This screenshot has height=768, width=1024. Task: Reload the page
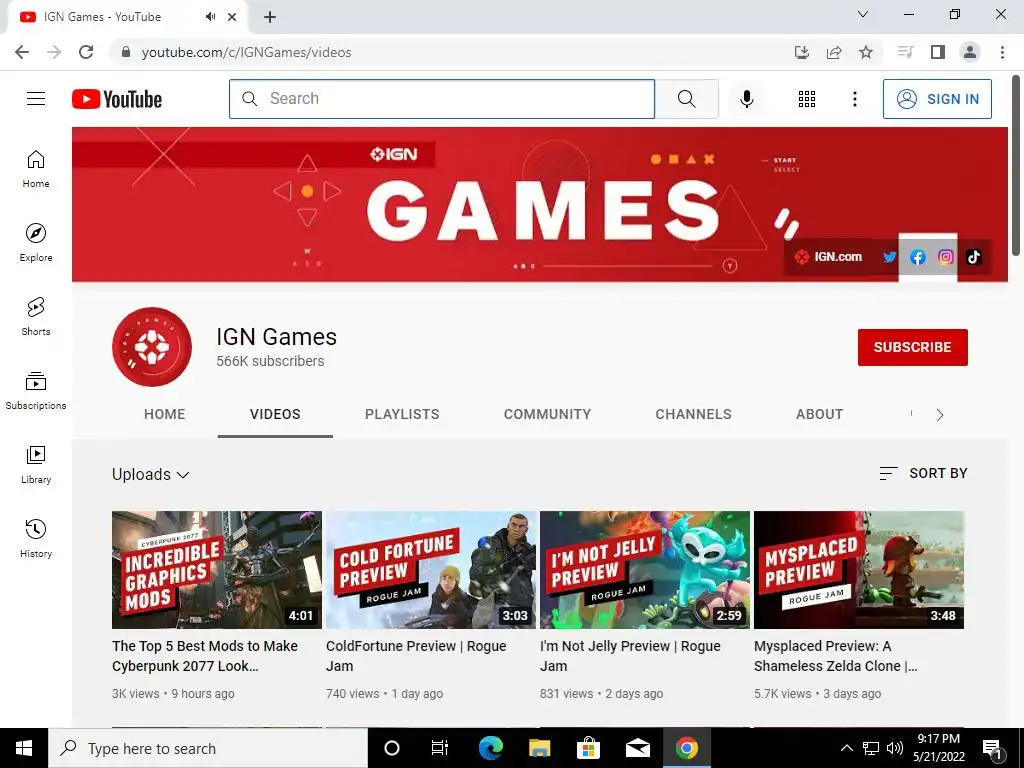(x=86, y=52)
